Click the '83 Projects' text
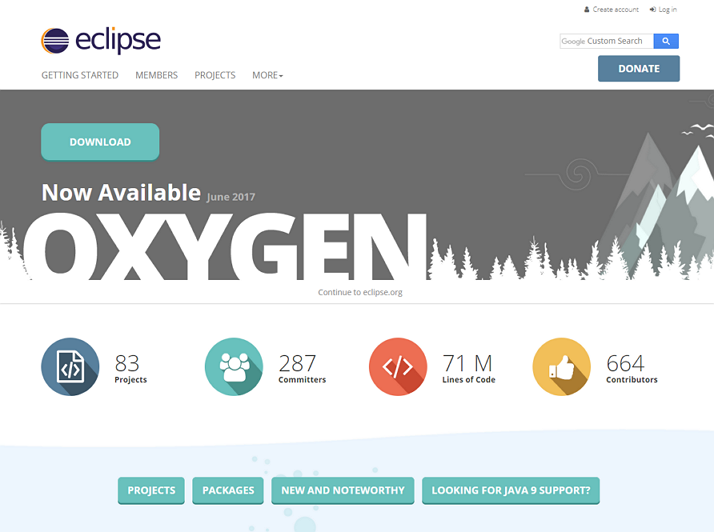 (131, 368)
